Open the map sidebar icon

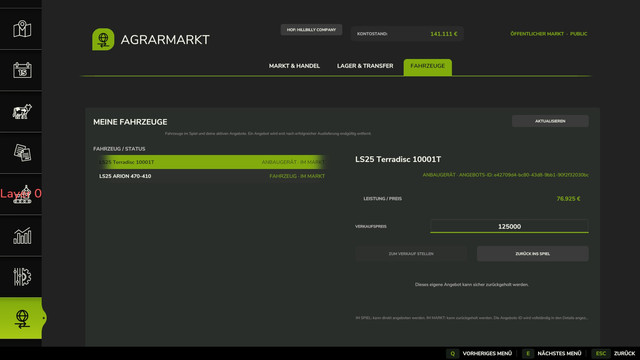(22, 29)
